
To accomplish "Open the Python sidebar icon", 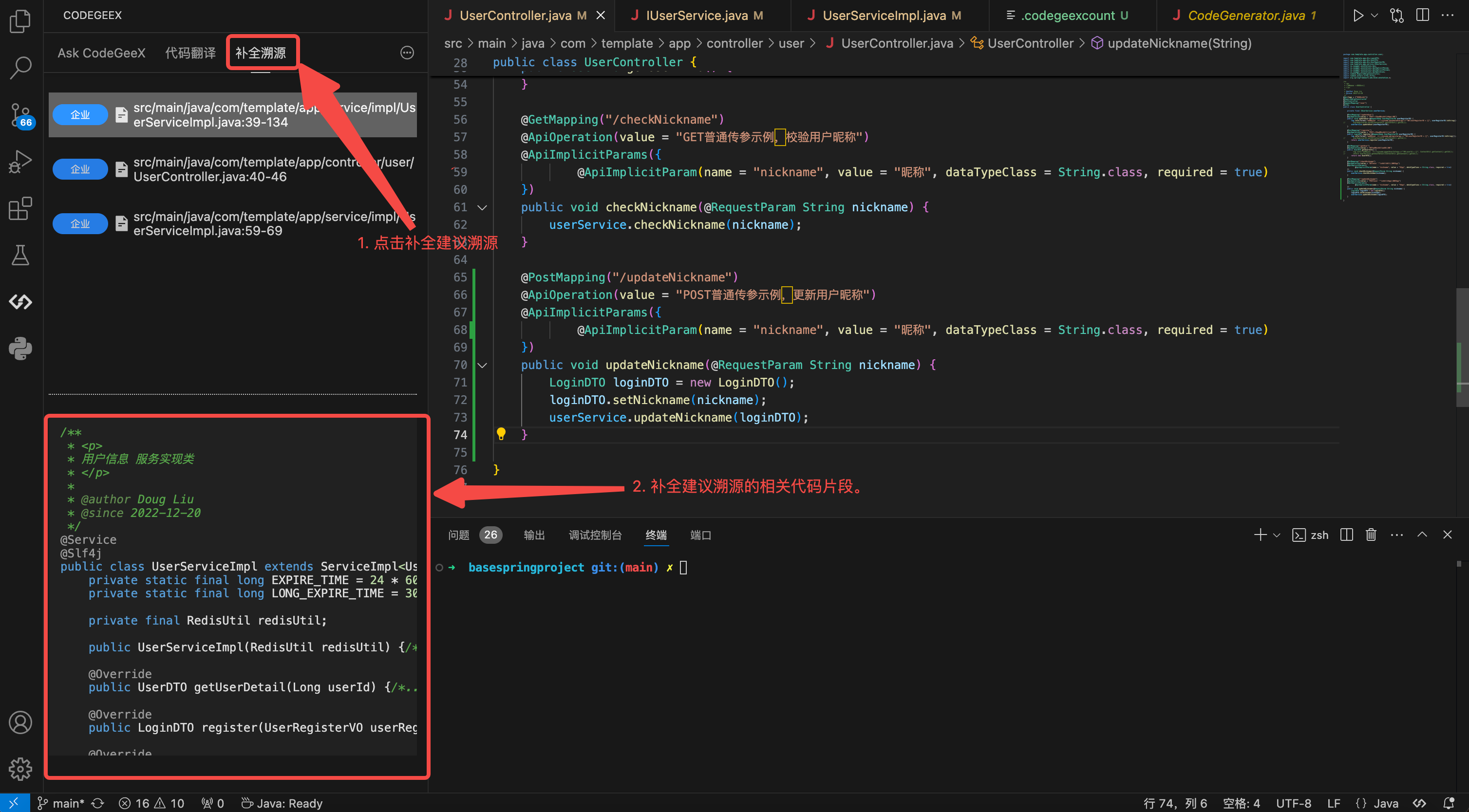I will click(20, 349).
